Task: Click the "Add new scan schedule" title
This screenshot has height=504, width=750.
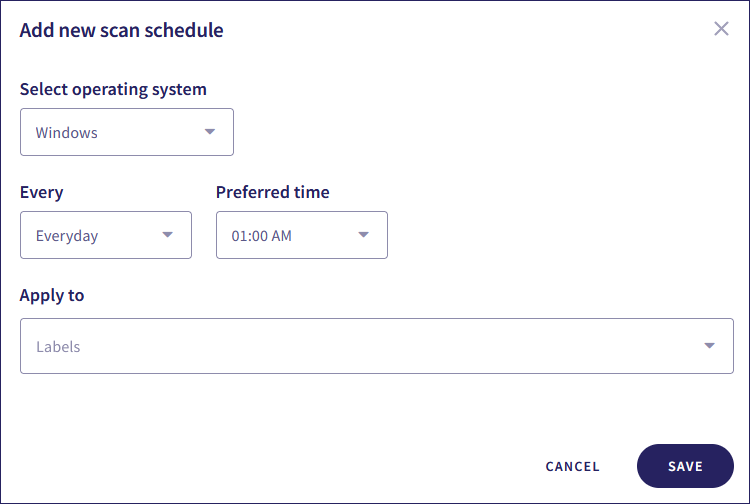Action: (x=121, y=30)
